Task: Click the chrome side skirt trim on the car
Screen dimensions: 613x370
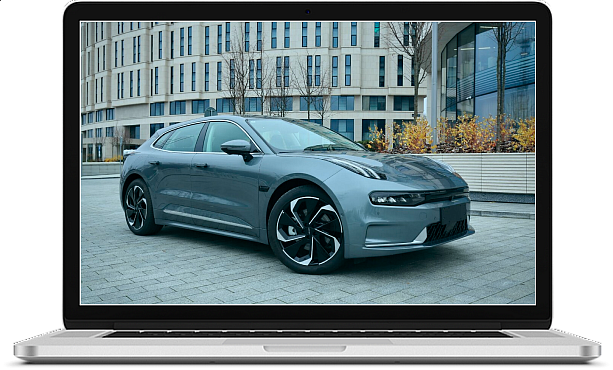Action: (x=207, y=219)
